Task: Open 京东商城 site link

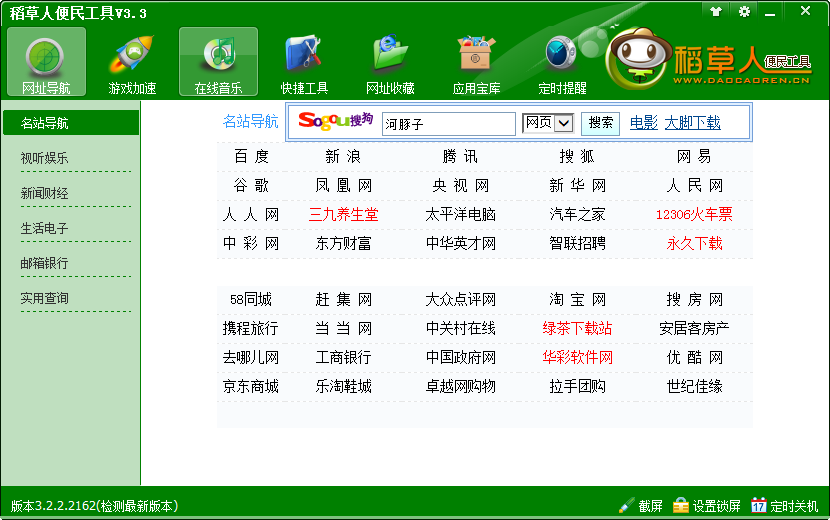Action: (251, 387)
